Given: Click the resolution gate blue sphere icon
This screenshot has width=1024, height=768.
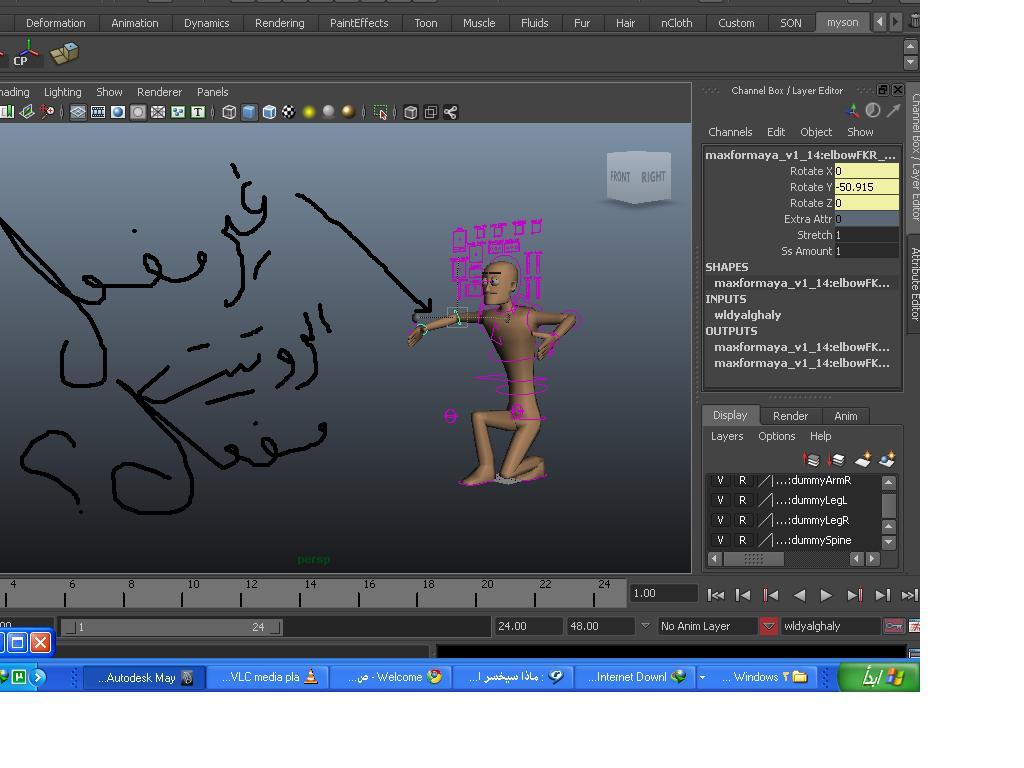Looking at the screenshot, I should pos(118,112).
